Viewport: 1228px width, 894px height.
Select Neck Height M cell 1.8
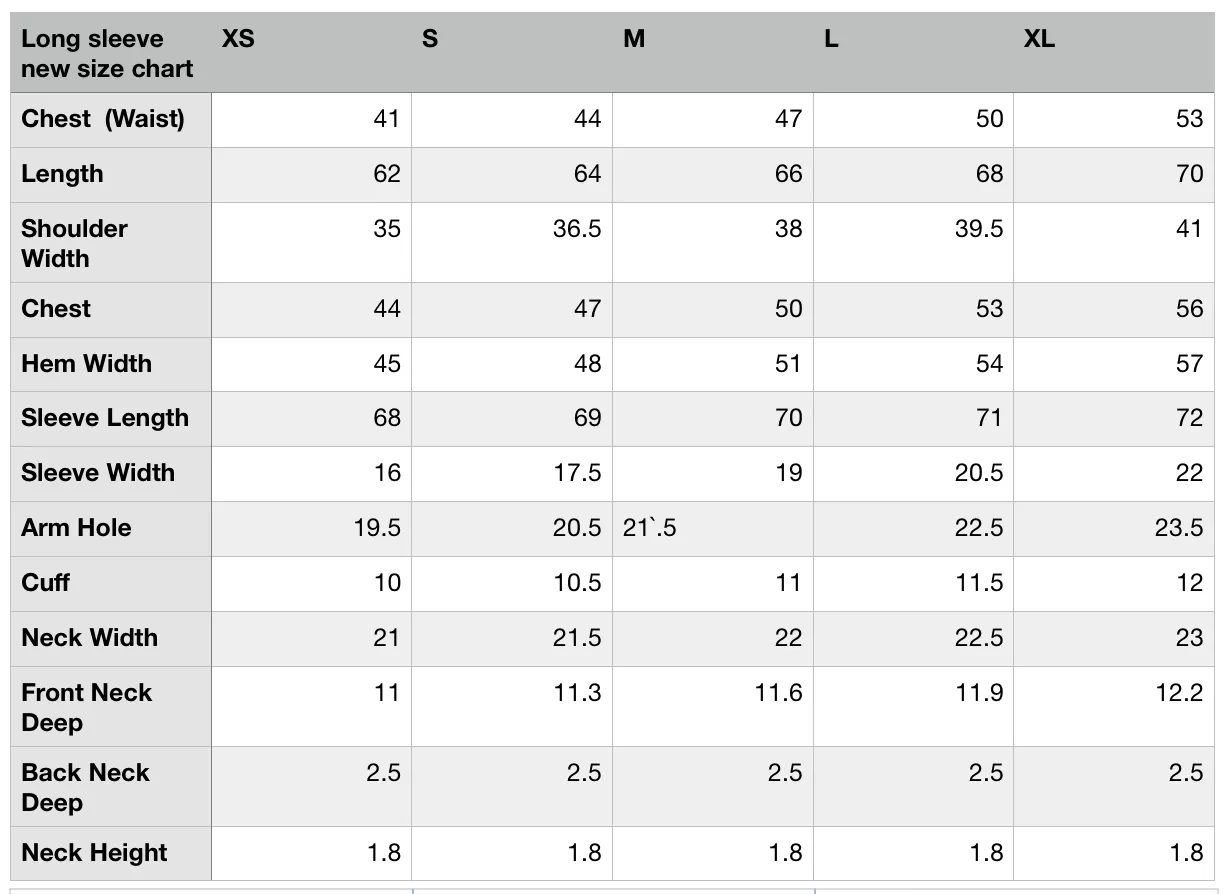coord(713,854)
